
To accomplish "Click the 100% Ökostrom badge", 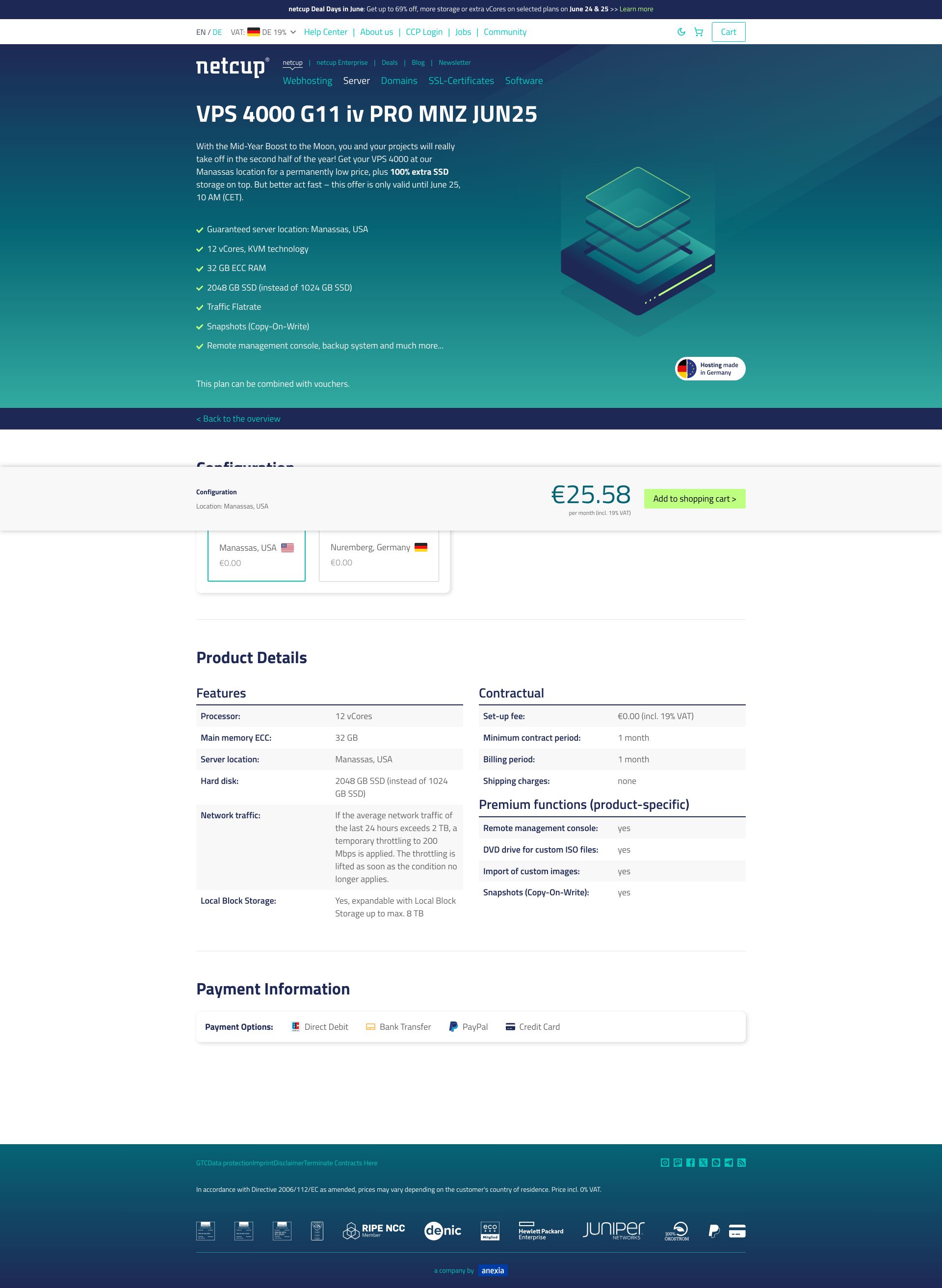I will click(677, 1231).
